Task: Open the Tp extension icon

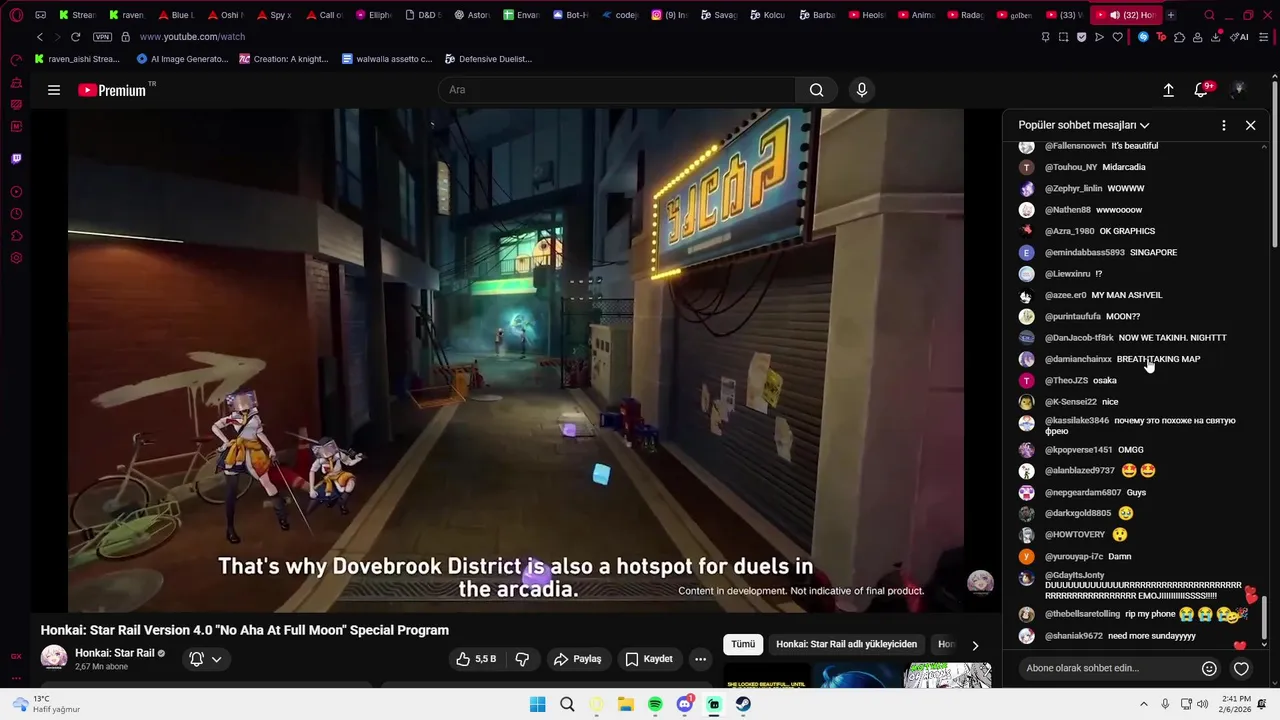Action: tap(1161, 37)
